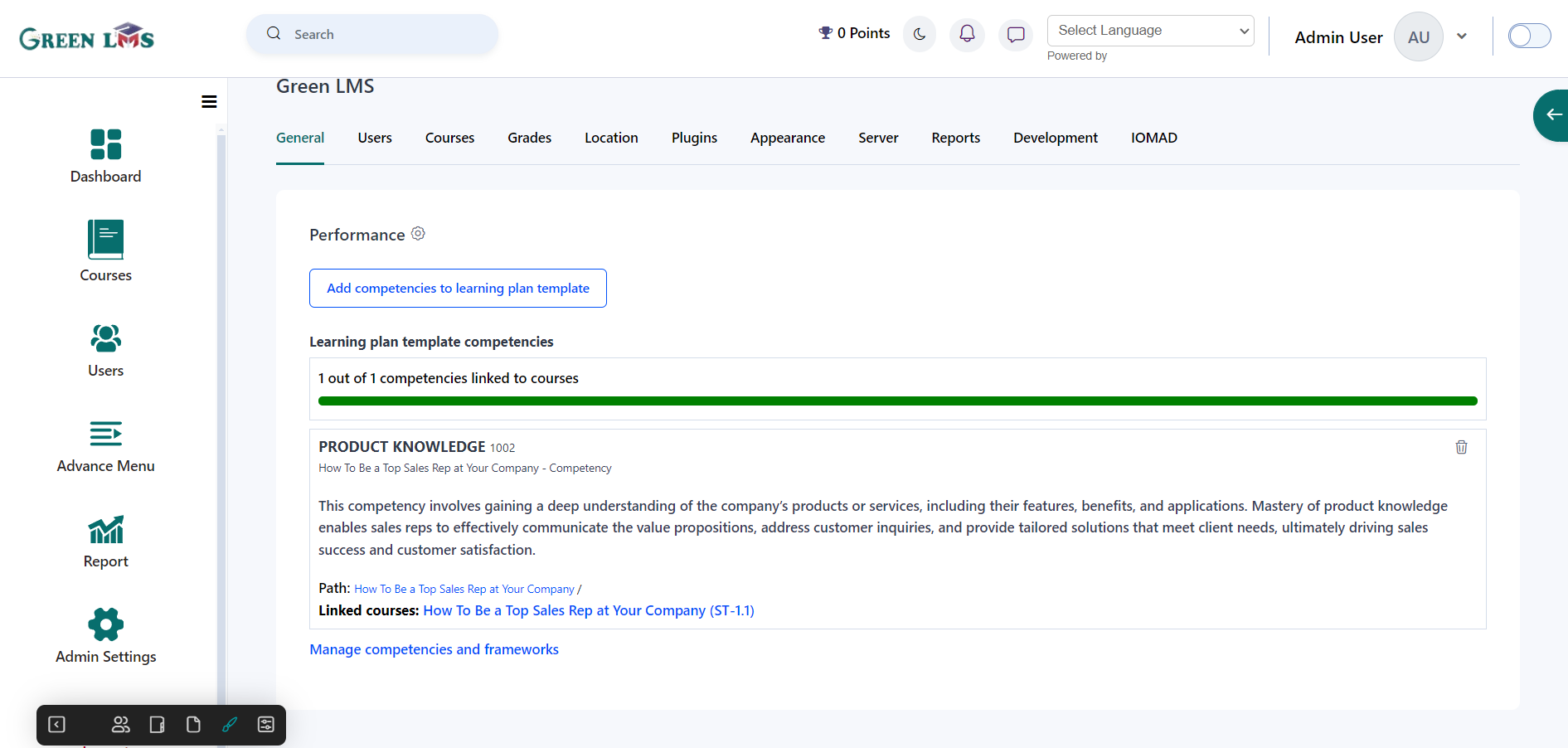Switch to dark mode with moon icon
1568x748 pixels.
pos(920,34)
